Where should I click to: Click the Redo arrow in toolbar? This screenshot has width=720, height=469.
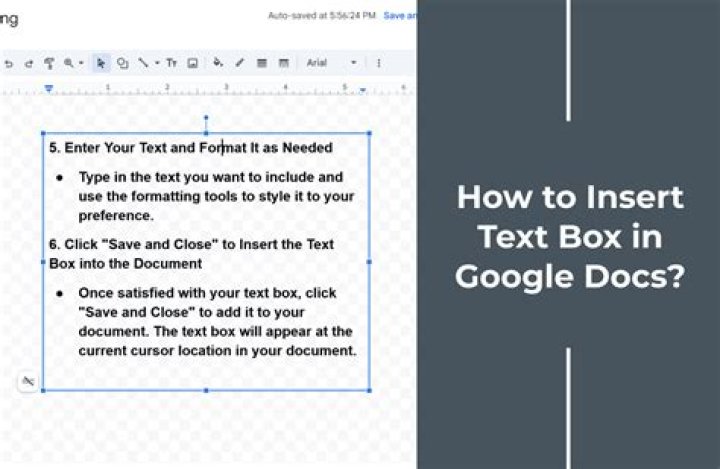27,63
